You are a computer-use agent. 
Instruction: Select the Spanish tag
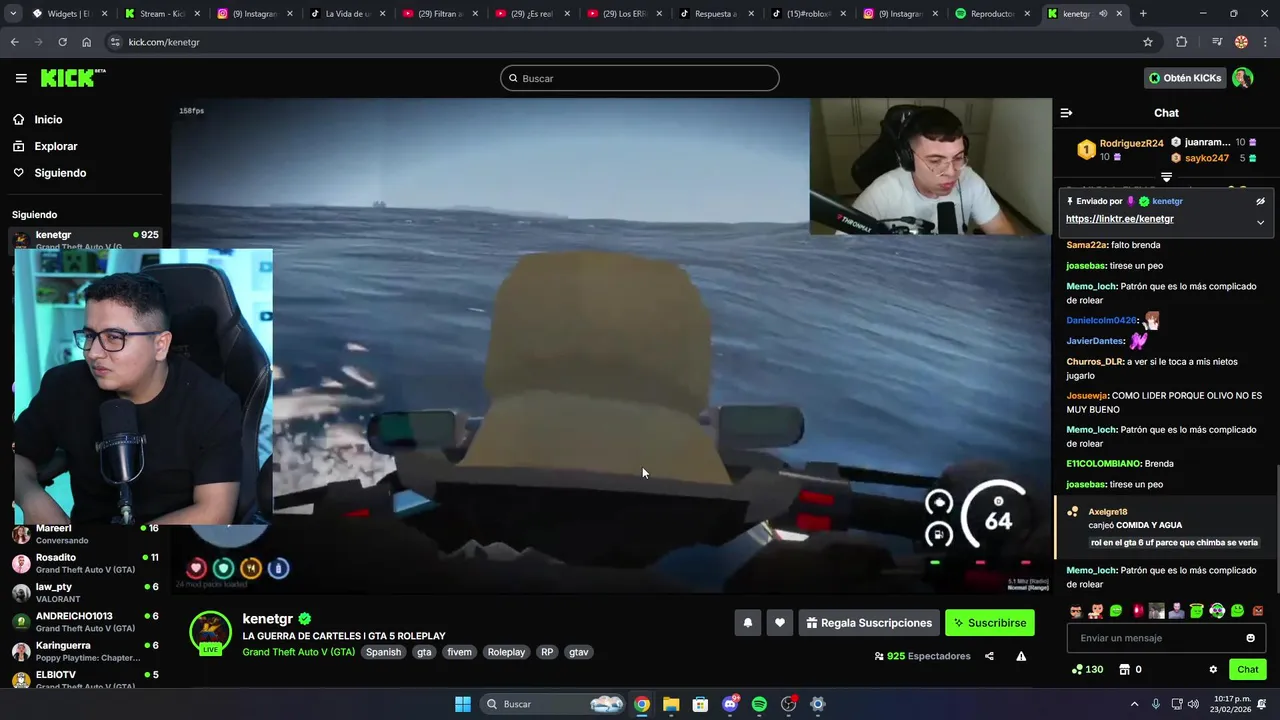click(x=383, y=652)
